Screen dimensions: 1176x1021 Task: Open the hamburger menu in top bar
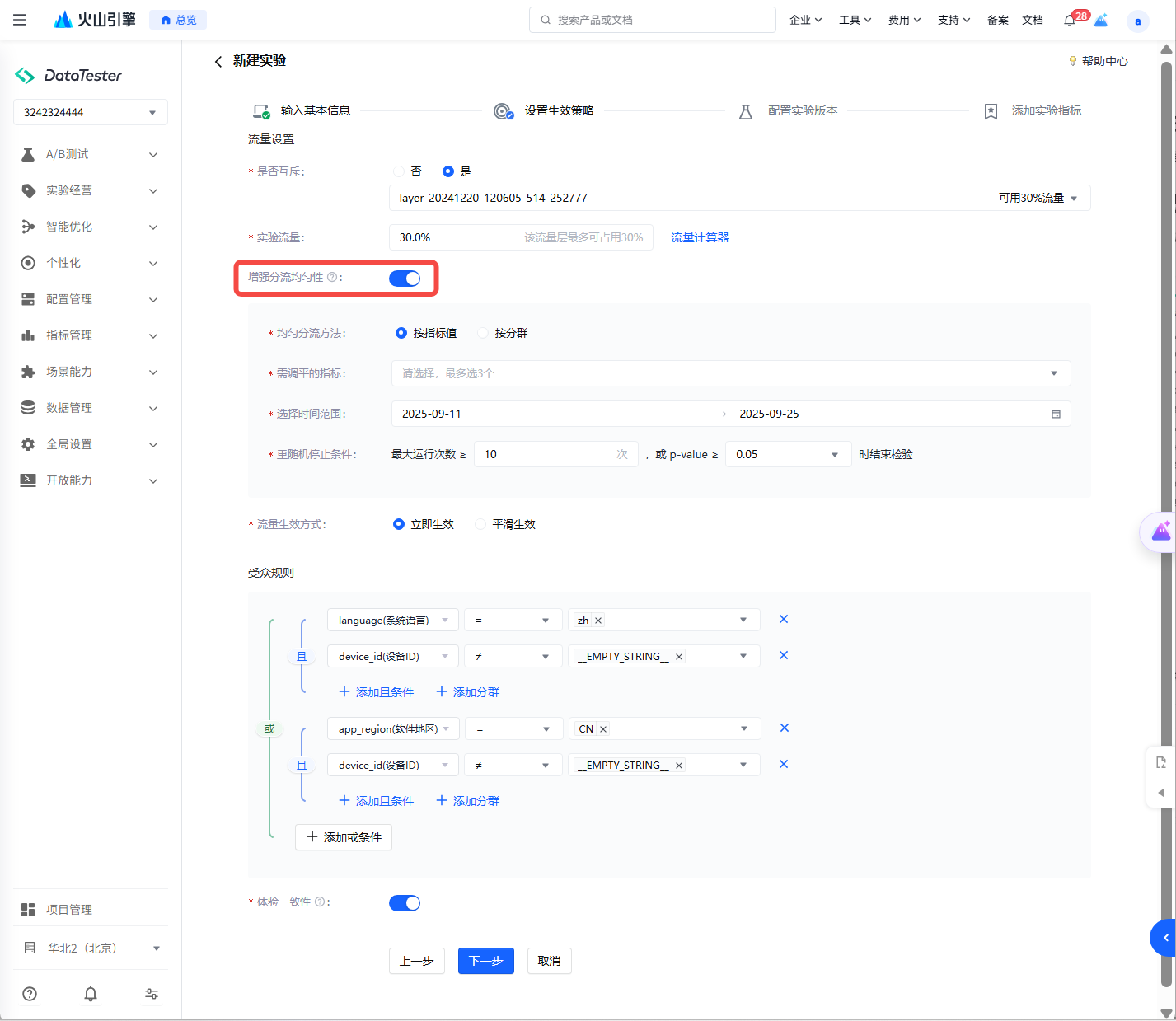20,20
